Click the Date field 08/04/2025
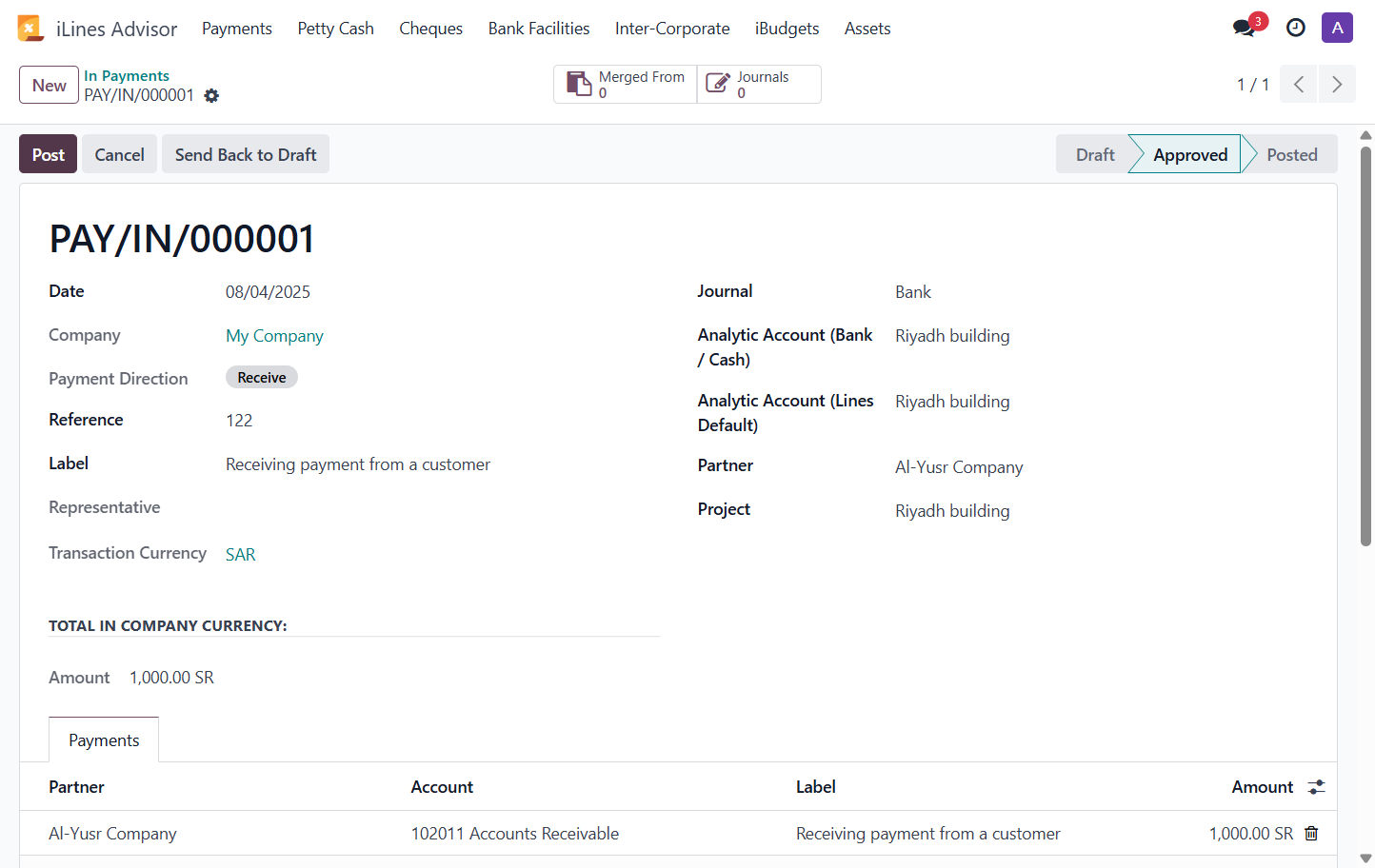Screen dimensions: 1375x868 (268, 292)
